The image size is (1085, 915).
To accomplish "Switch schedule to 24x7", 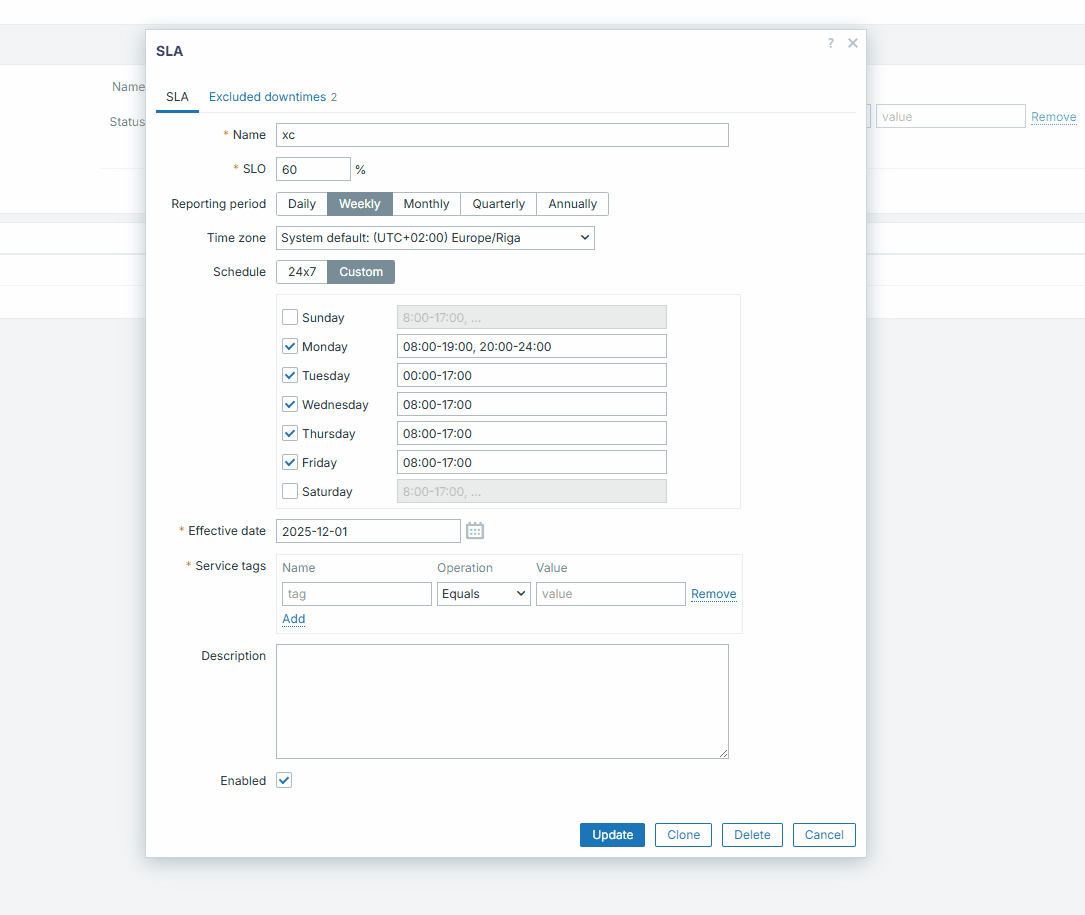I will (x=302, y=272).
